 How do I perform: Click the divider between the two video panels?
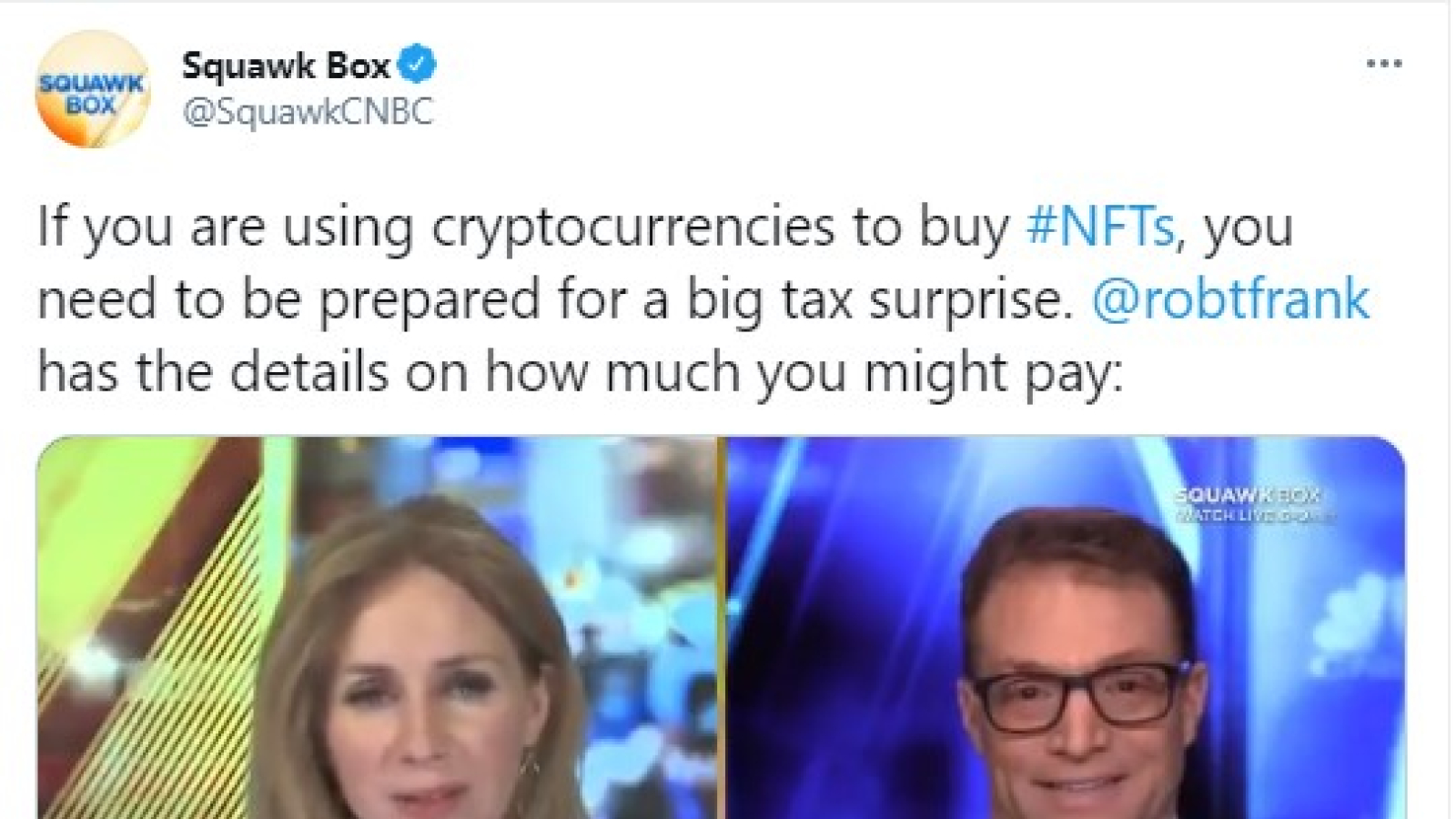click(x=723, y=628)
